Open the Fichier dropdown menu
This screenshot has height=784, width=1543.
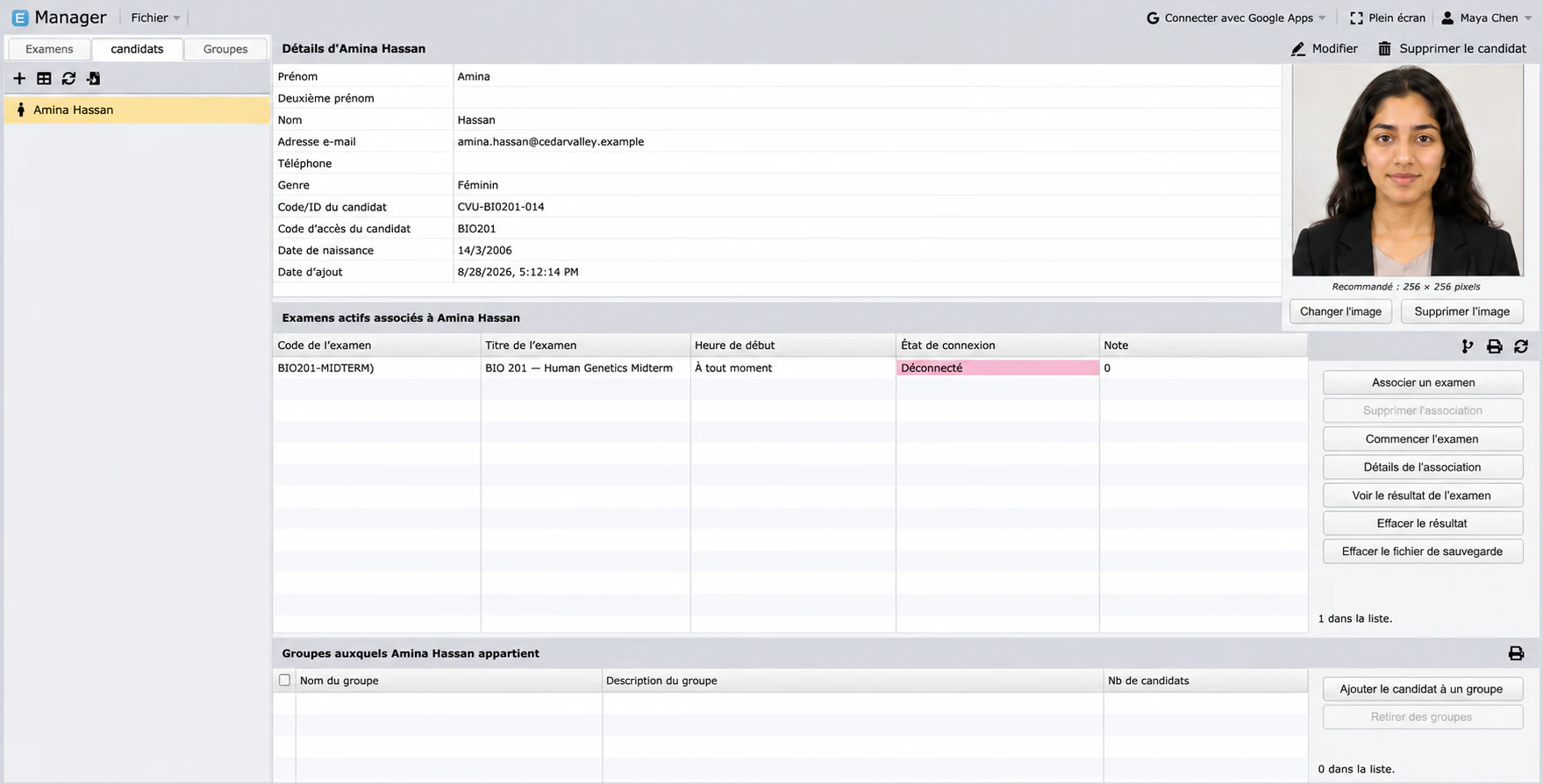pos(155,18)
